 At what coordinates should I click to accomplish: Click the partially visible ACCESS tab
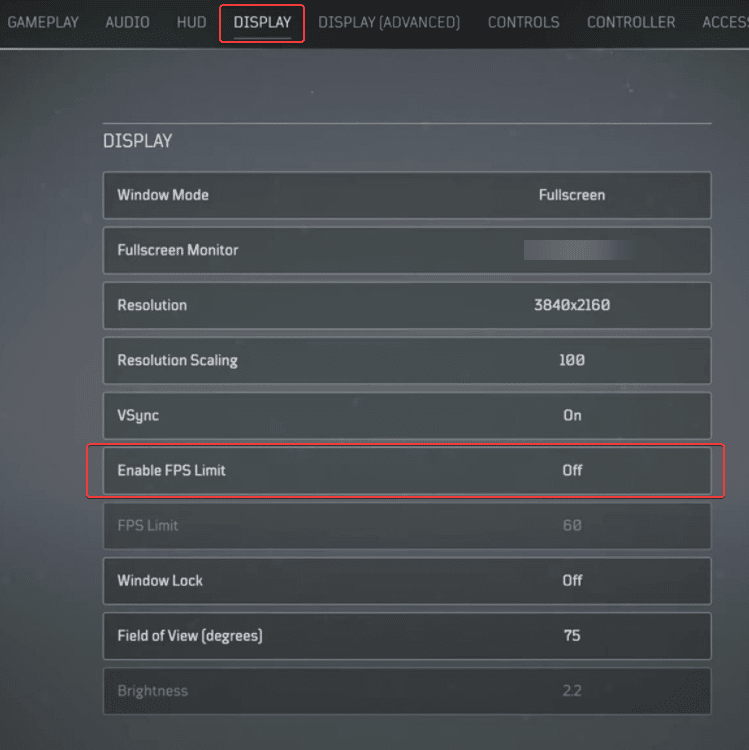click(x=724, y=22)
